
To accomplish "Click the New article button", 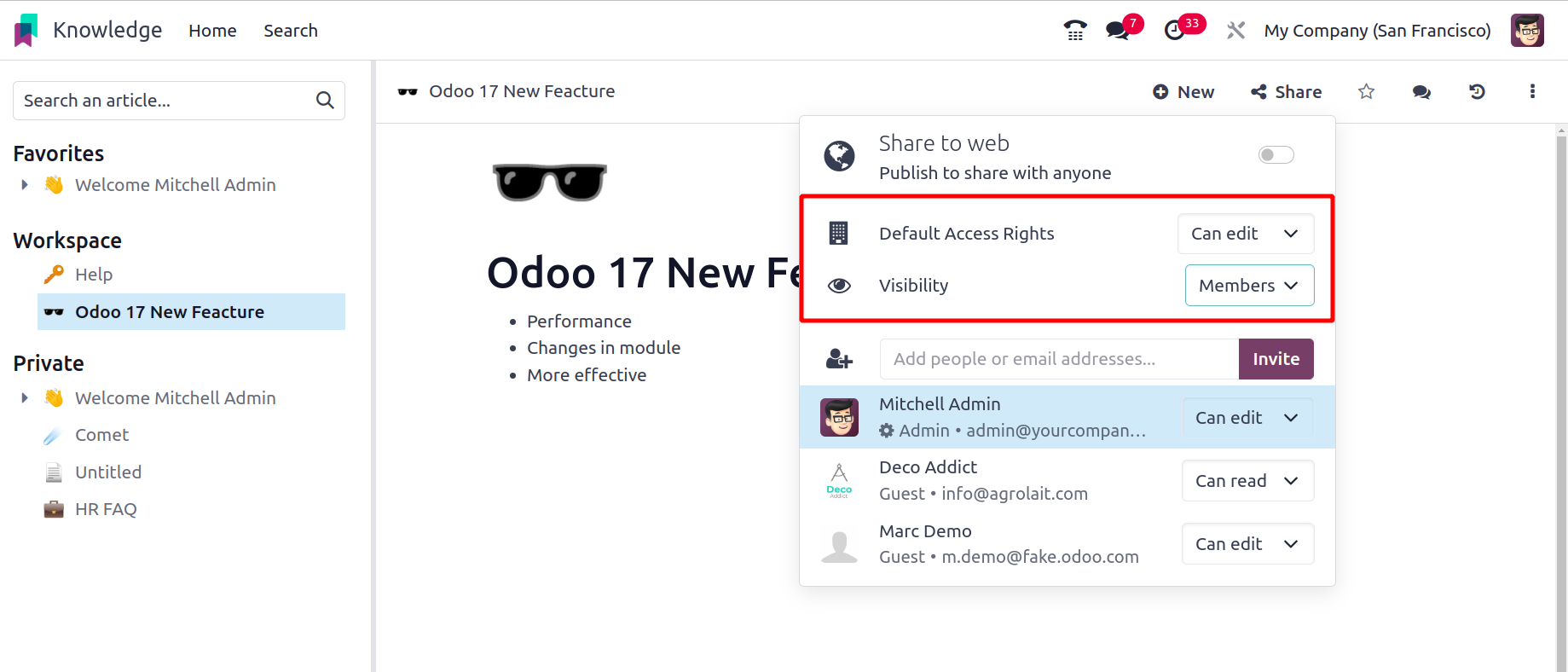I will tap(1183, 91).
